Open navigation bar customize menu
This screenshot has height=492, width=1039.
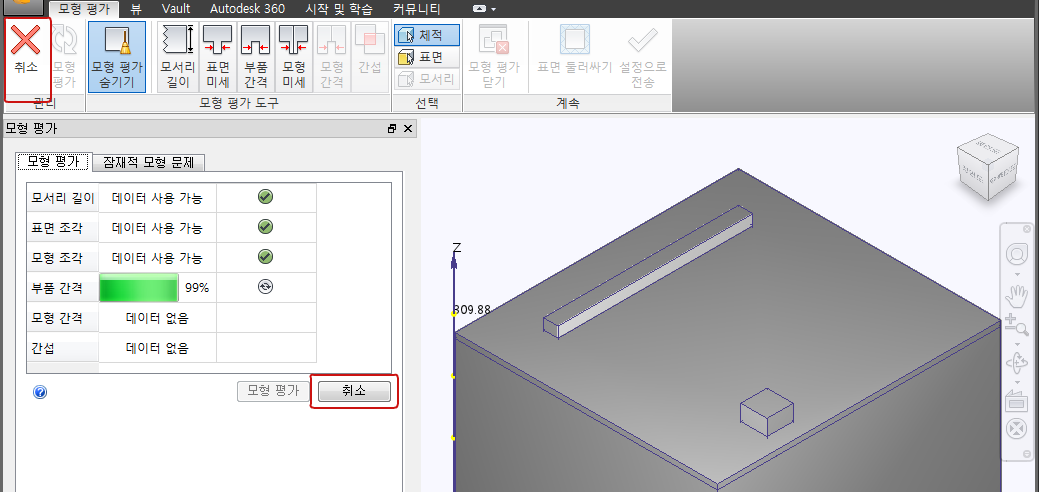[x=1026, y=454]
